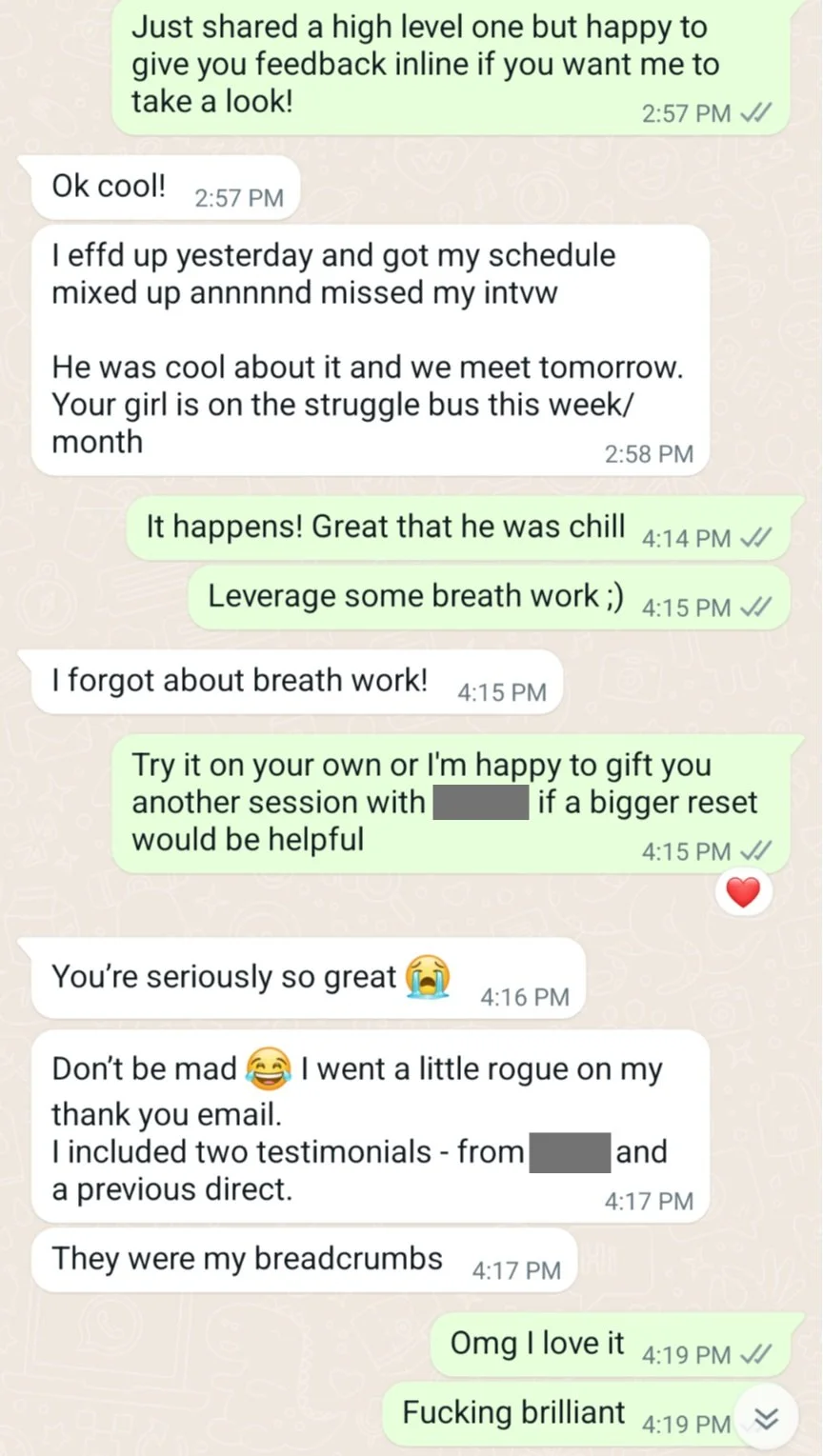
Task: Tap the crying emoji in 'so great' message
Action: 428,976
